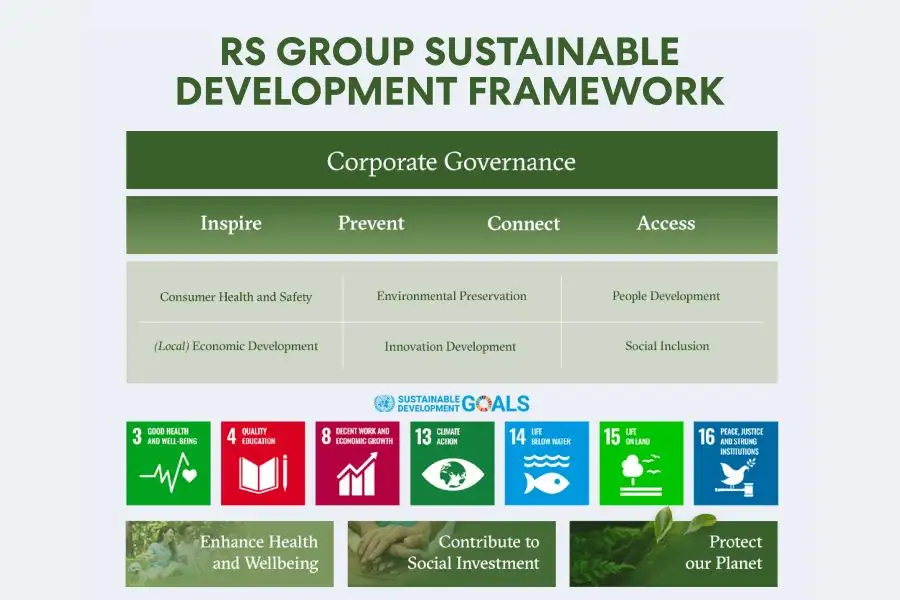The height and width of the screenshot is (600, 900).
Task: Select the Prevent pillar heading
Action: click(371, 224)
